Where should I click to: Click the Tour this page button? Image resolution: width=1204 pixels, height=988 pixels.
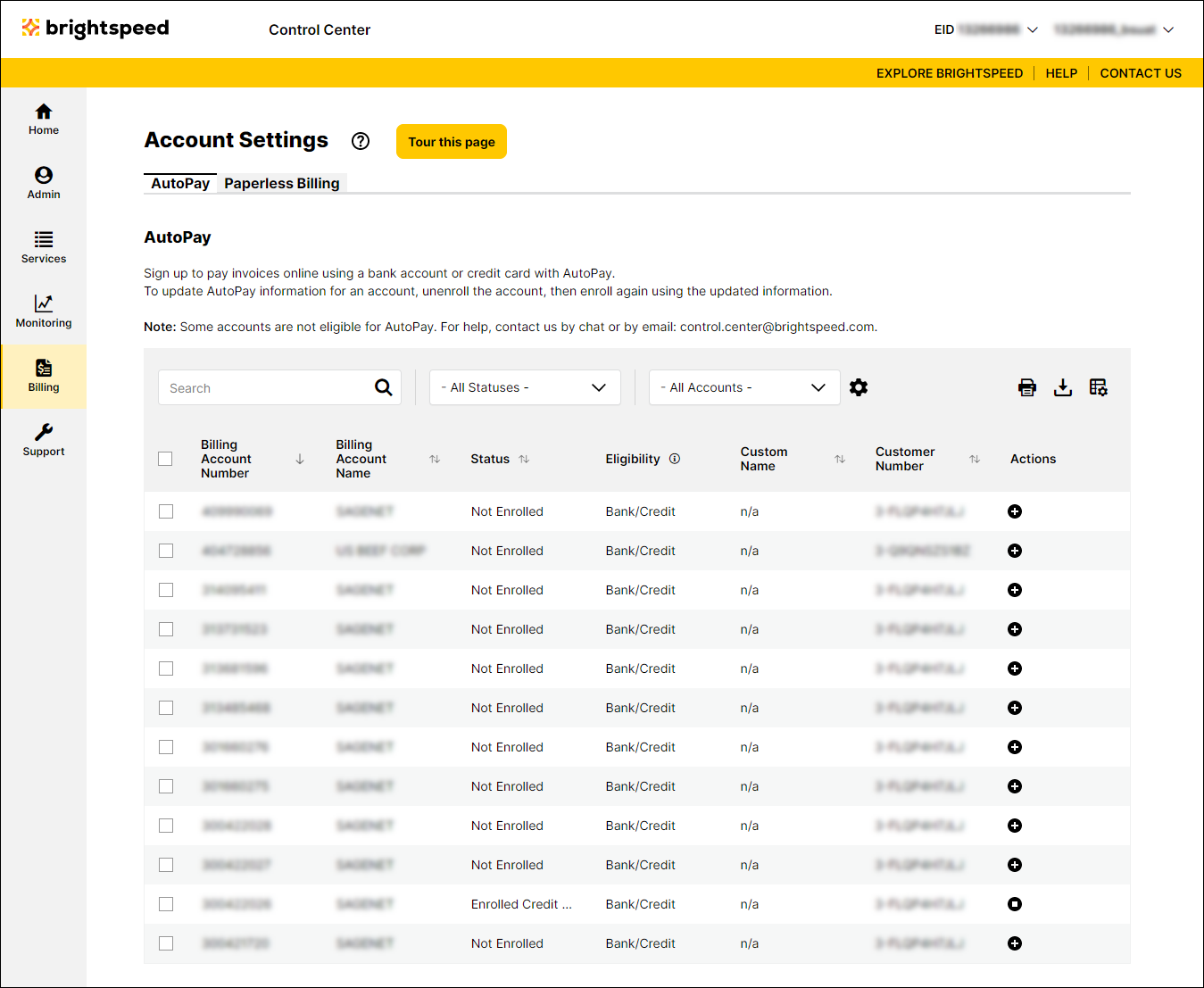coord(452,141)
